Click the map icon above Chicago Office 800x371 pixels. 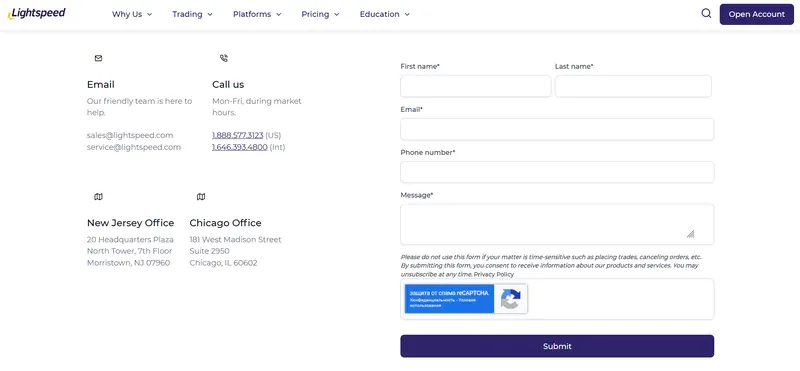coord(201,197)
